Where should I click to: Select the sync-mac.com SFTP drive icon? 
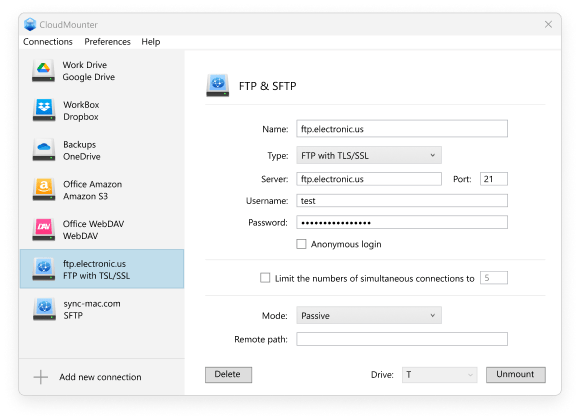44,309
